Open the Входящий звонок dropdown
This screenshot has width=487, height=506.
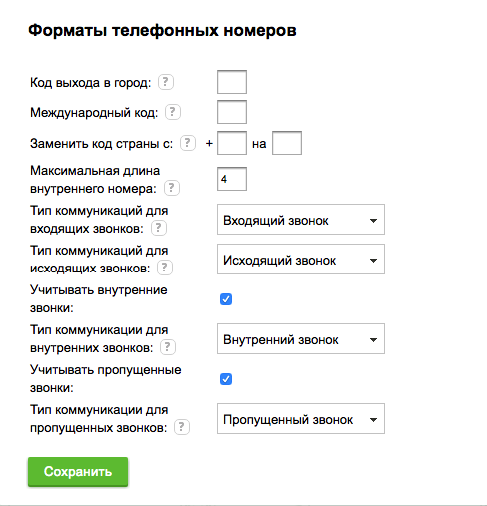[x=301, y=220]
